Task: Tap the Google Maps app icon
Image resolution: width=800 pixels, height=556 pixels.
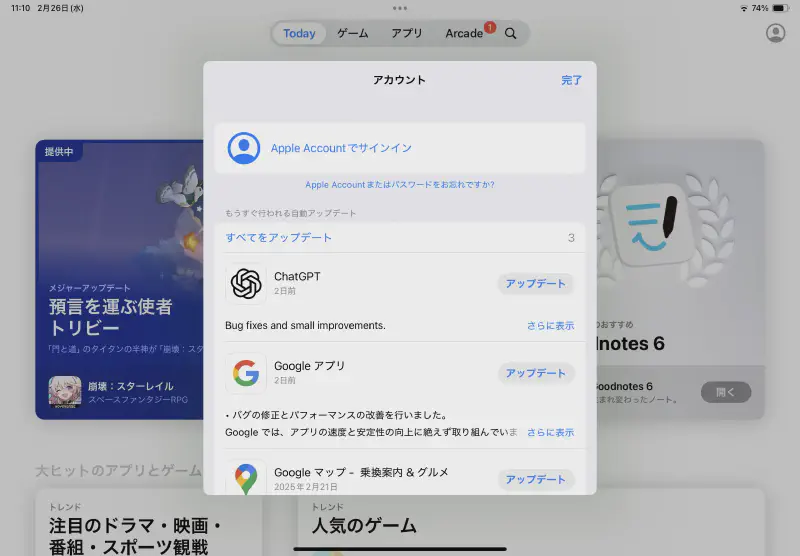Action: [245, 478]
